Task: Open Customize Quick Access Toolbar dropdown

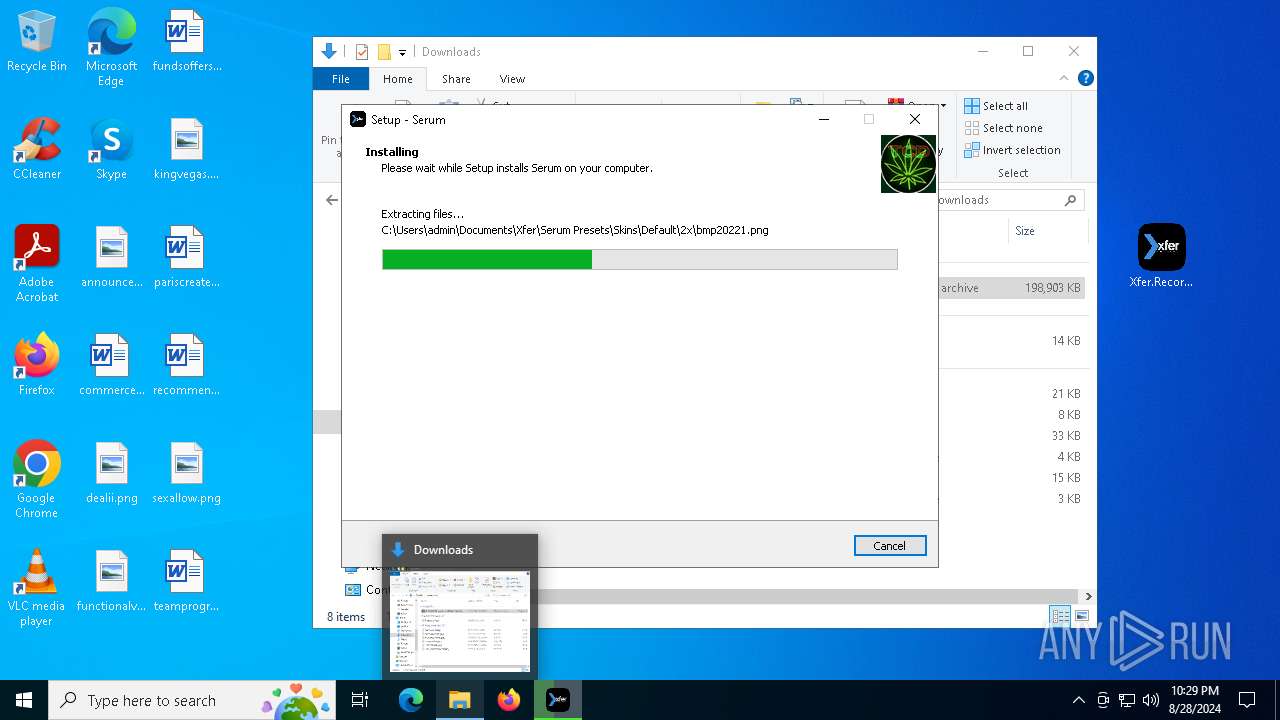Action: coord(402,52)
